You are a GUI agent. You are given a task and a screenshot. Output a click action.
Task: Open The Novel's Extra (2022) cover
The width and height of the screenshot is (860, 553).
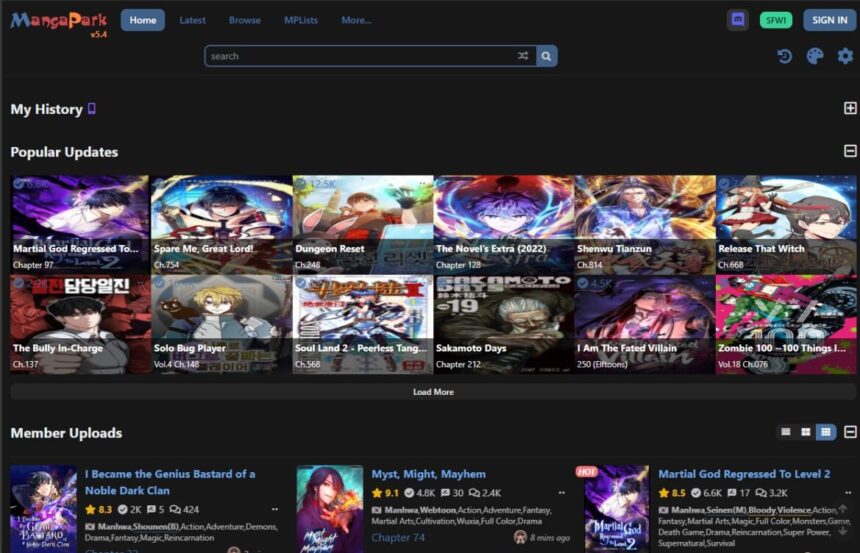click(x=503, y=224)
